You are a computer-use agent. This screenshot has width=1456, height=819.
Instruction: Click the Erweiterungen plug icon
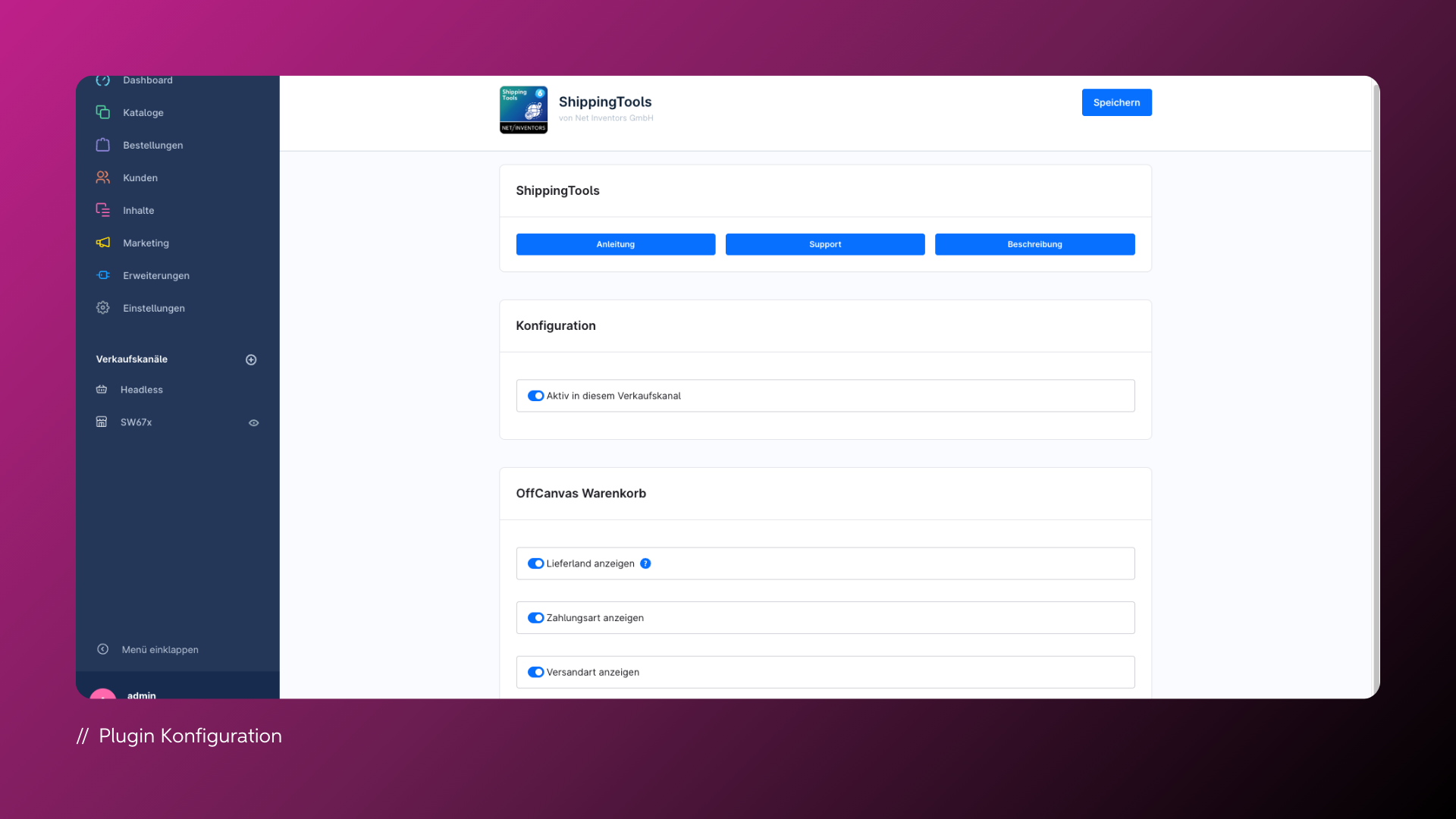pos(103,275)
